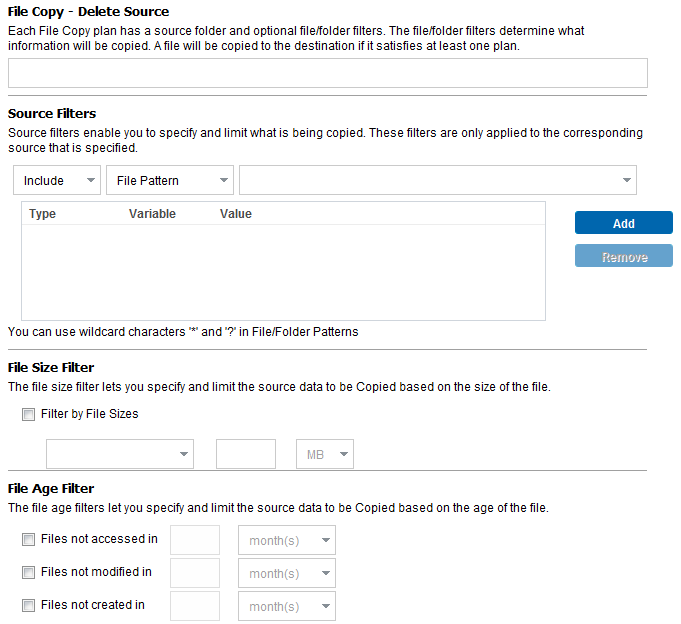Image resolution: width=681 pixels, height=624 pixels.
Task: Click the File Copy plan name field
Action: pos(327,73)
